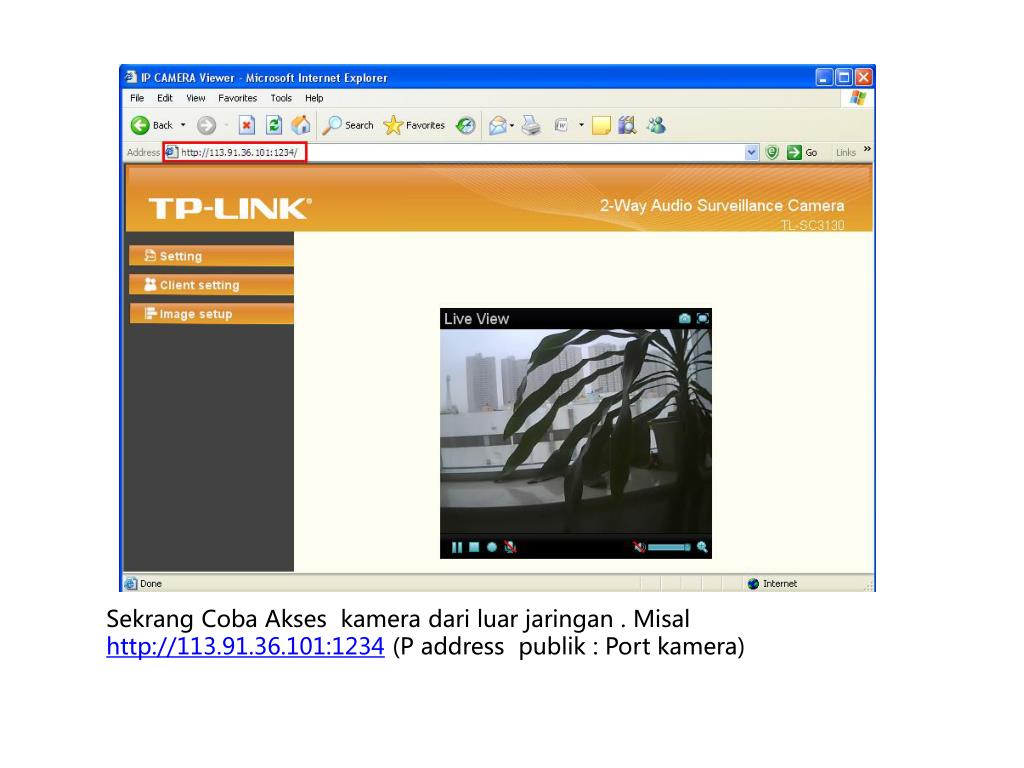Click the browser Back button
The width and height of the screenshot is (1024, 768).
coord(152,125)
